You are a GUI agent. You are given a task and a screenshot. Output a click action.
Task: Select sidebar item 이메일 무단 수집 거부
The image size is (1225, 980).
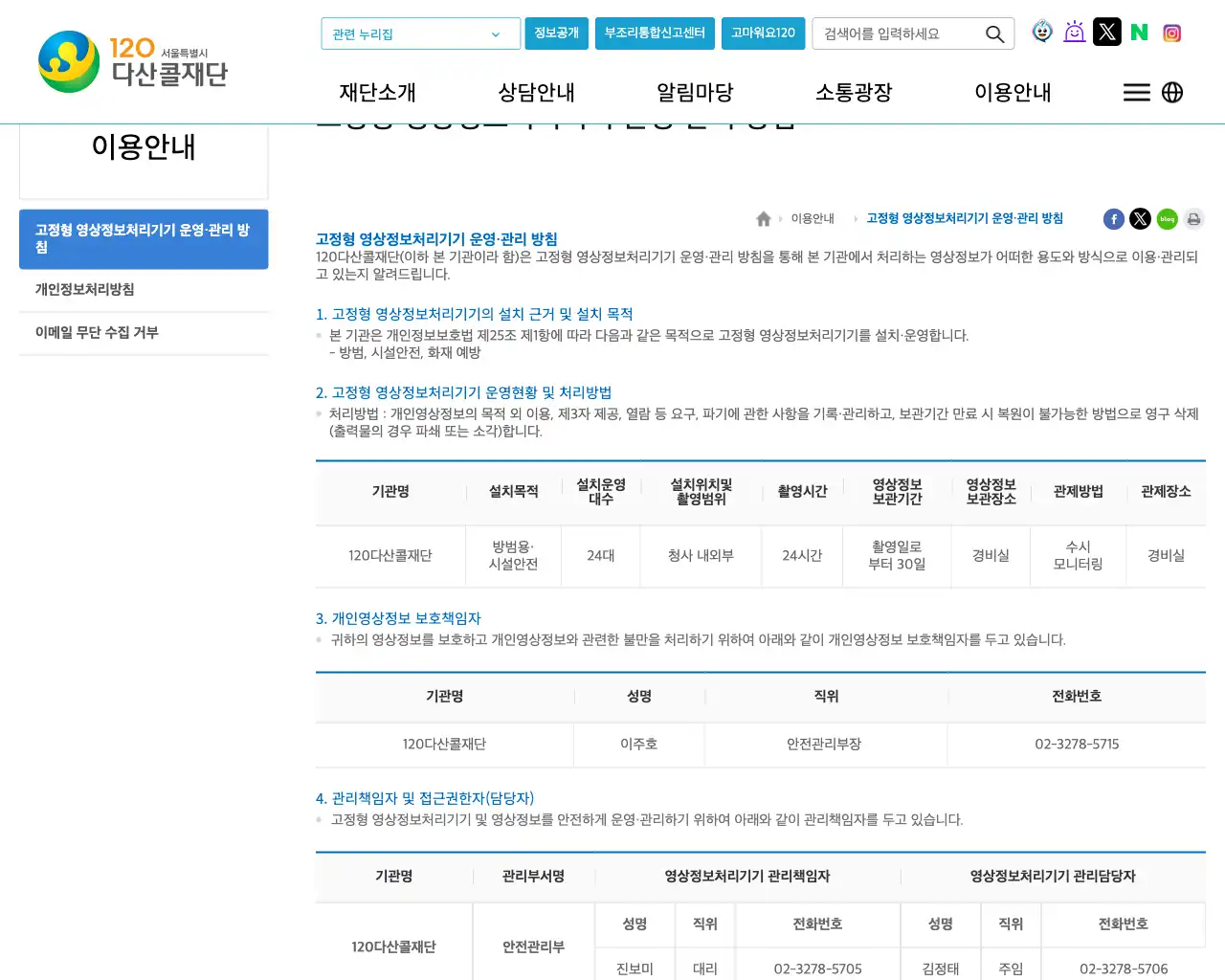[144, 333]
